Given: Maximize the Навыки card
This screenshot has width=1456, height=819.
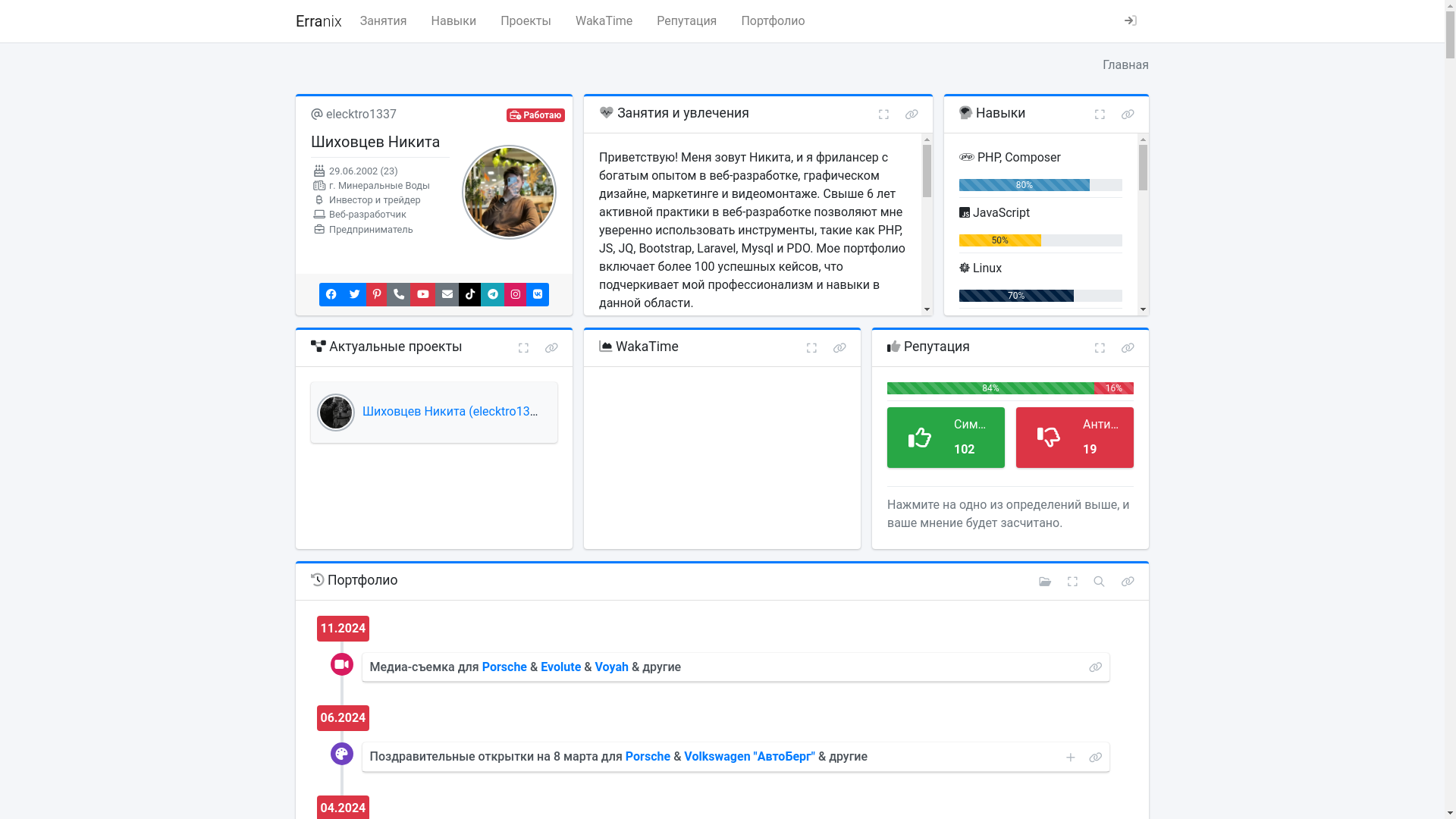Looking at the screenshot, I should coord(1100,115).
